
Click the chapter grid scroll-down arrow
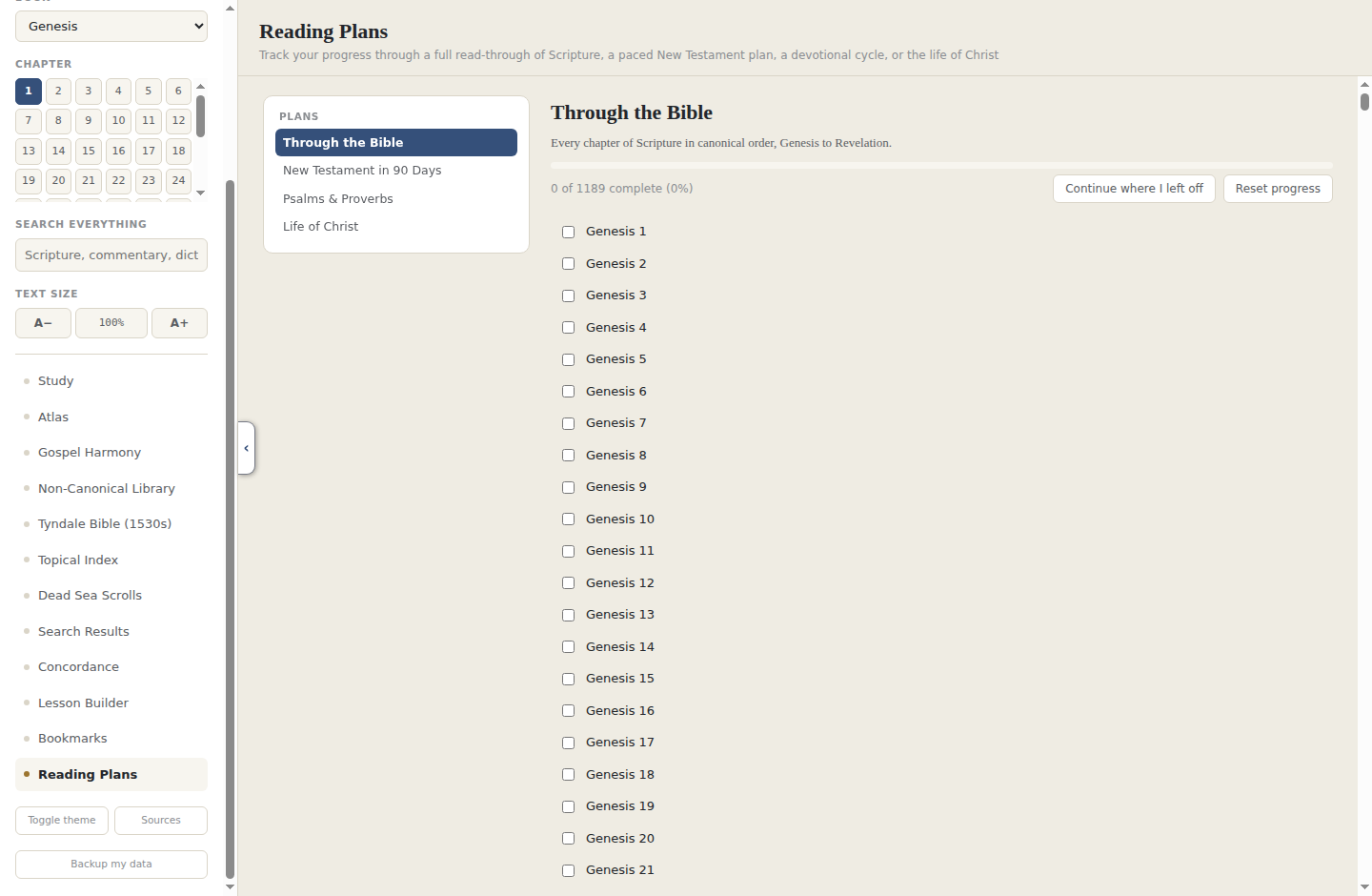pyautogui.click(x=200, y=193)
